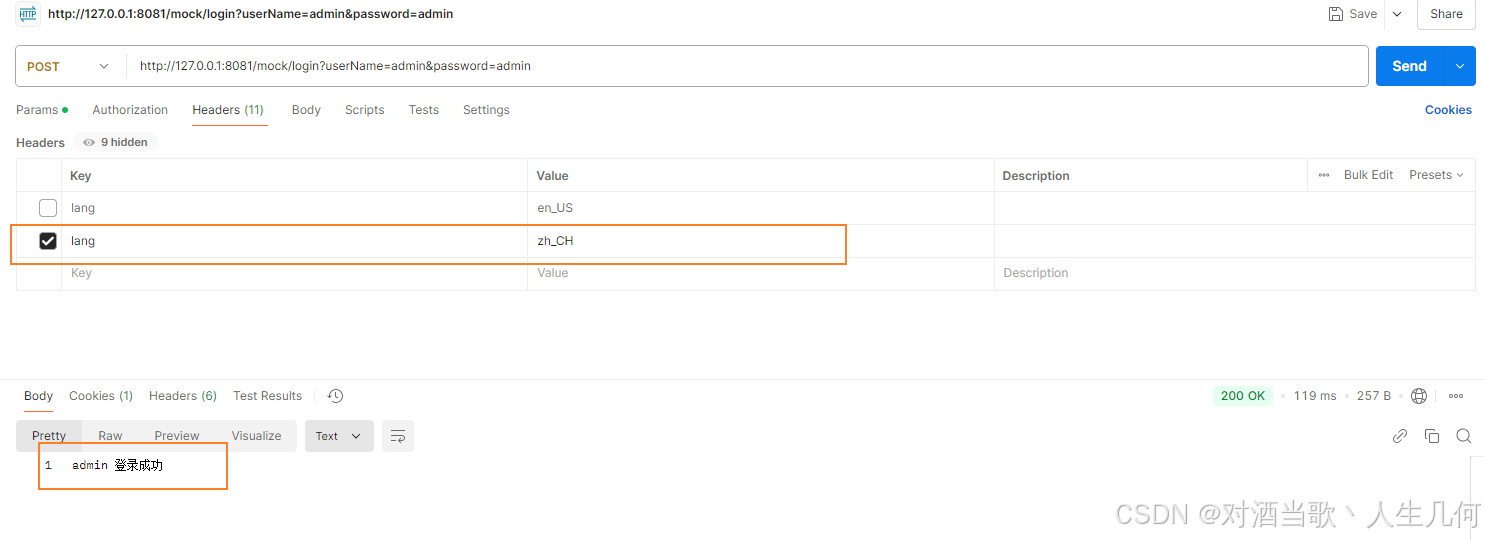Open response history clock icon

[x=336, y=396]
